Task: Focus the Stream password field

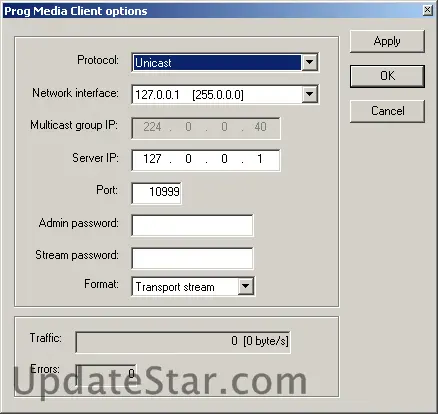Action: (192, 258)
